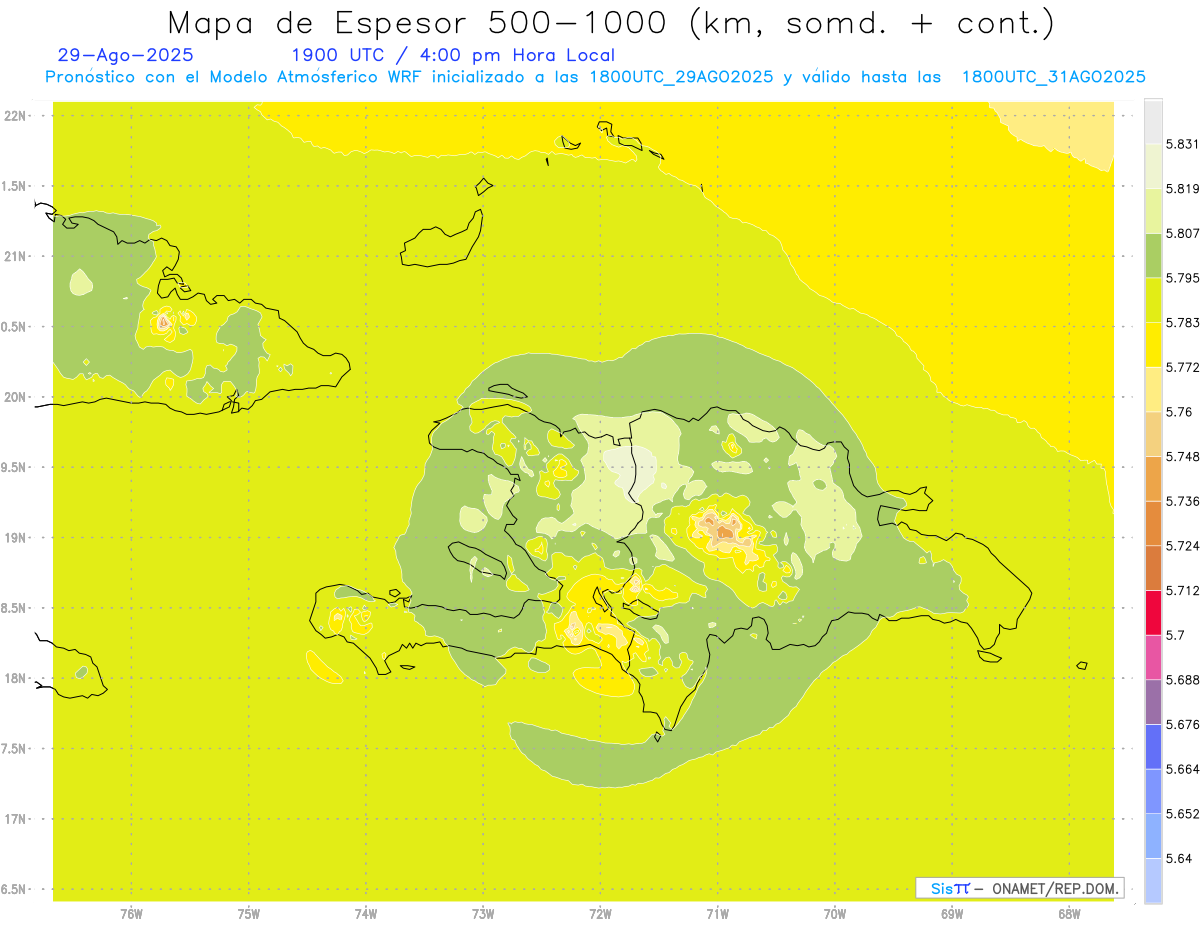Click the legend value '5.688'

coord(1182,680)
